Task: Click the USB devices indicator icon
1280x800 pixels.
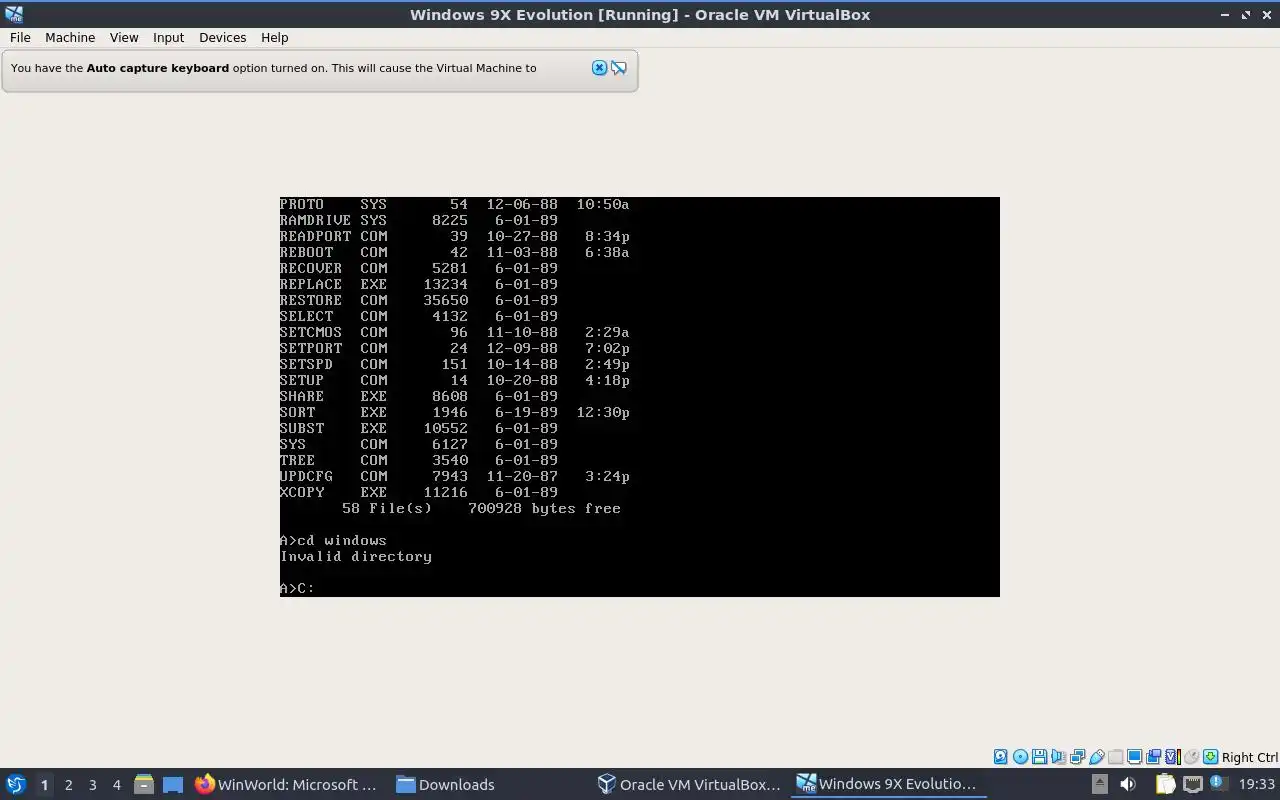Action: (x=1097, y=757)
